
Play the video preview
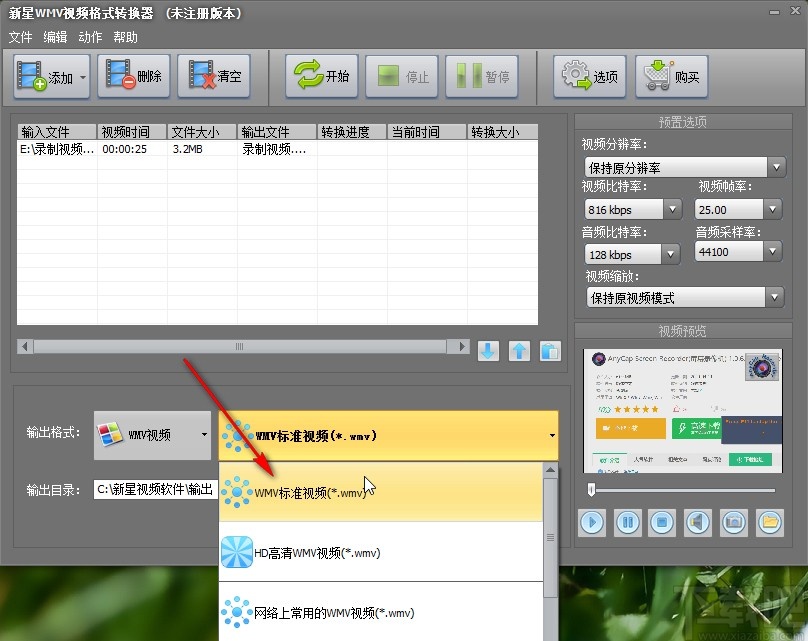592,522
